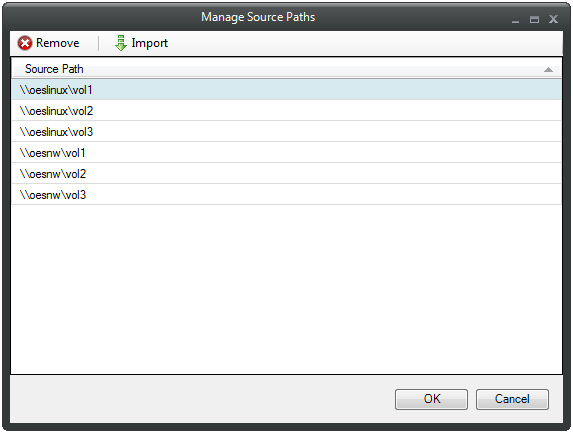Click the Remove label in the toolbar
Image resolution: width=573 pixels, height=433 pixels.
57,43
